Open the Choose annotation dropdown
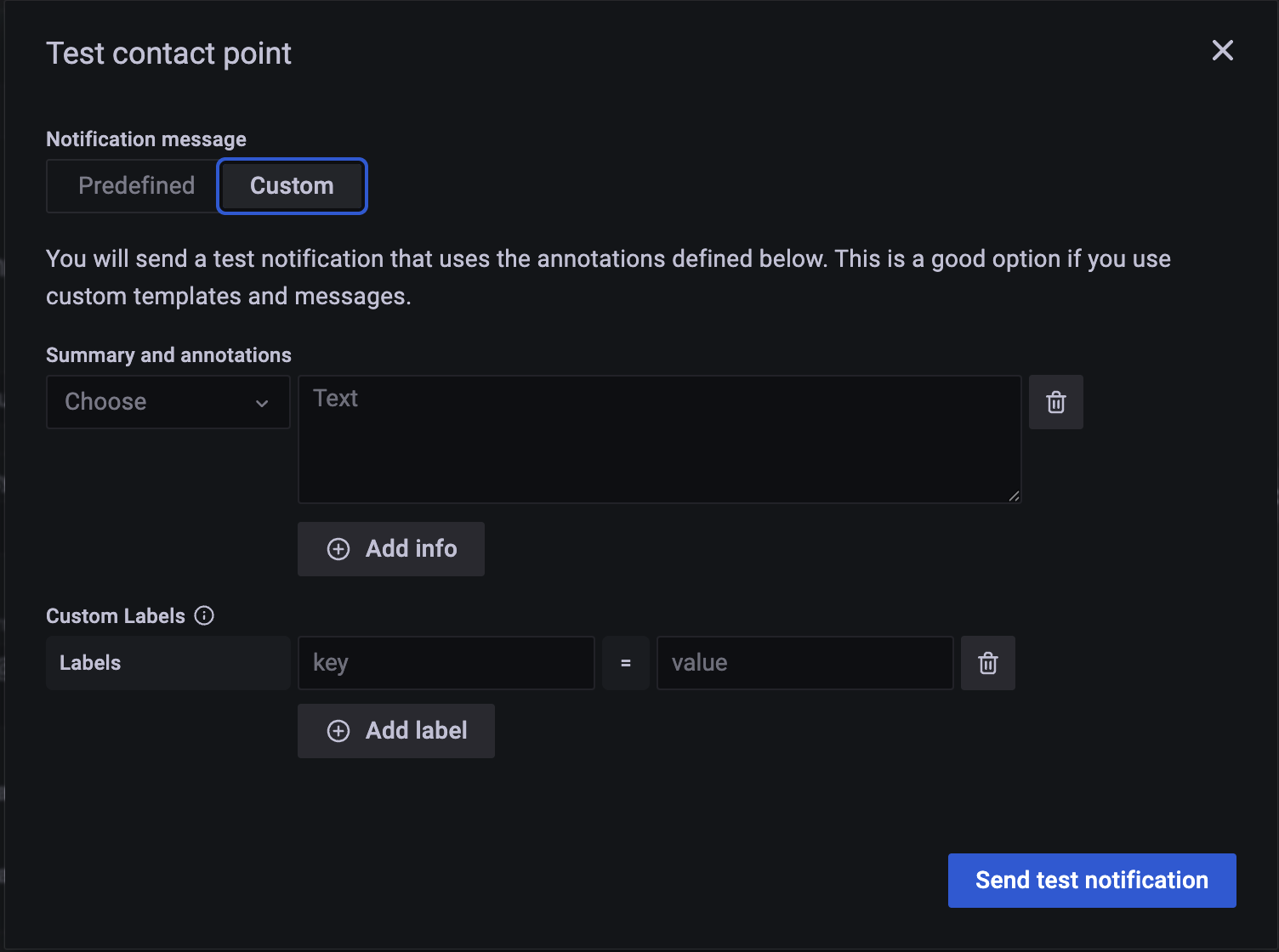This screenshot has width=1279, height=952. click(x=168, y=402)
